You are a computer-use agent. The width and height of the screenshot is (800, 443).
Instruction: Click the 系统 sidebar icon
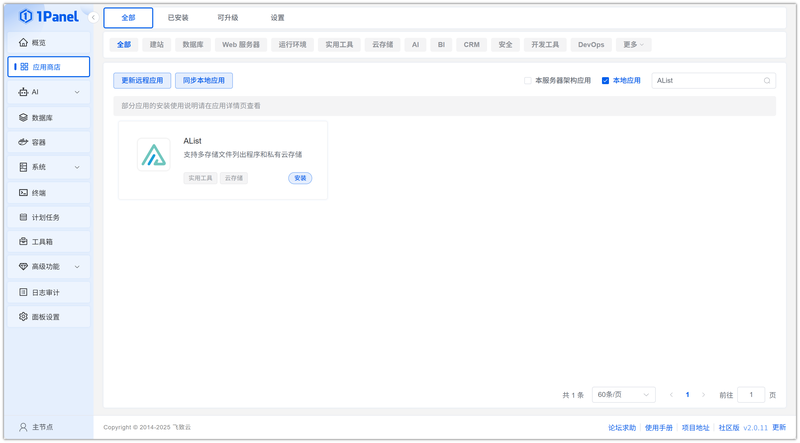point(23,167)
